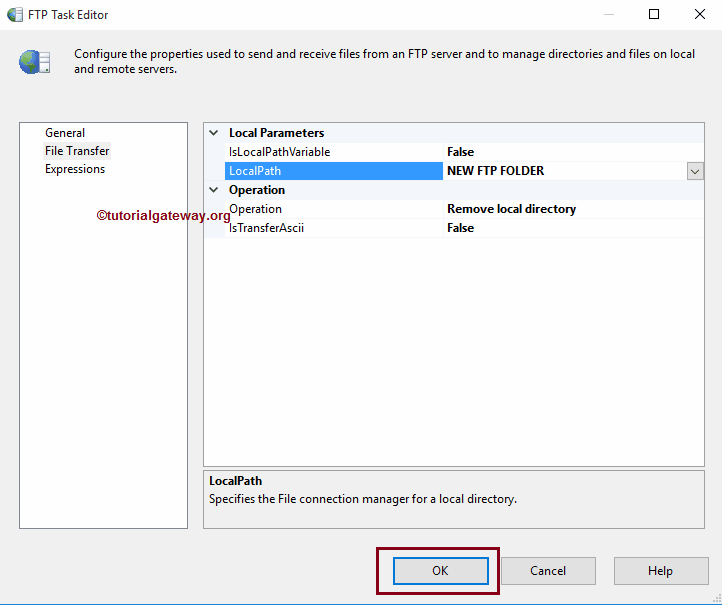722x605 pixels.
Task: Open the Expressions page
Action: coord(75,169)
